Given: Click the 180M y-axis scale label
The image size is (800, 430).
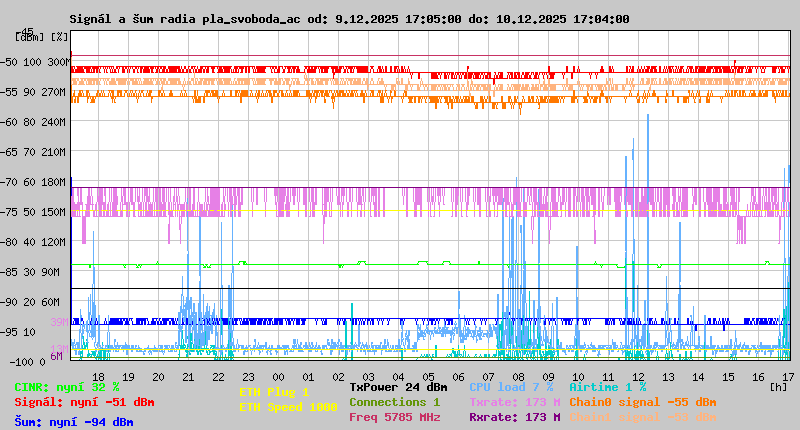Looking at the screenshot, I should [x=55, y=182].
